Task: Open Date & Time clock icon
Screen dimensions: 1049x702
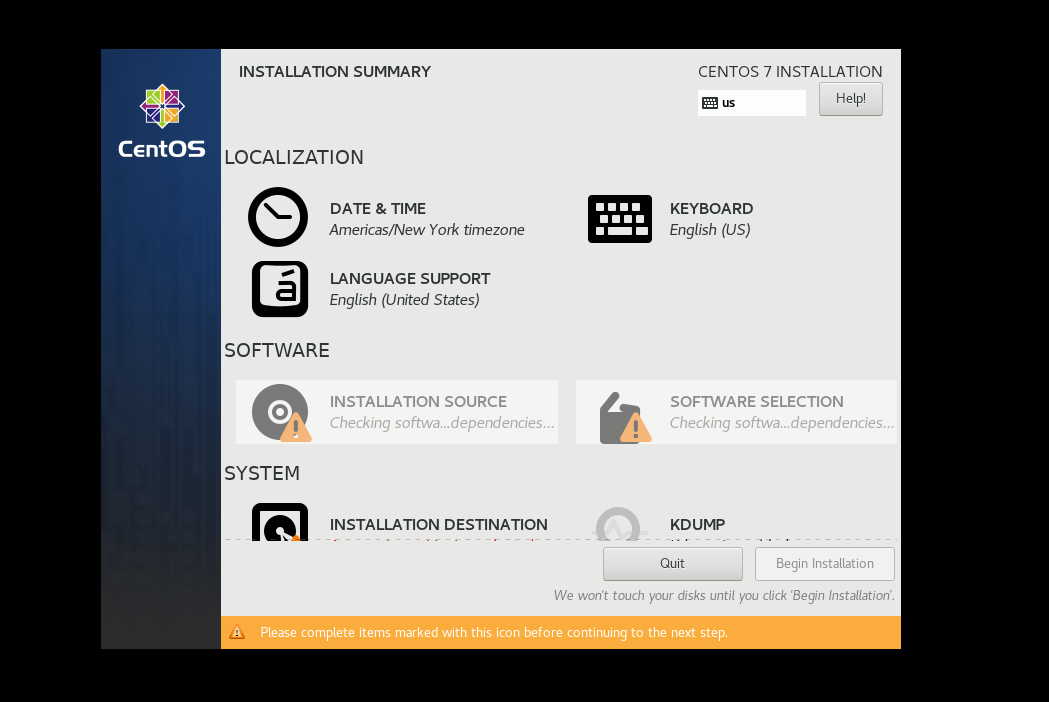Action: point(278,217)
